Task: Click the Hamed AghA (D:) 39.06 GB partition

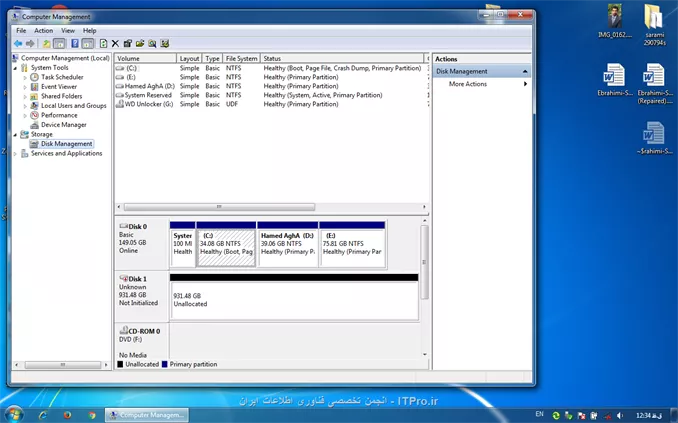Action: click(x=288, y=244)
